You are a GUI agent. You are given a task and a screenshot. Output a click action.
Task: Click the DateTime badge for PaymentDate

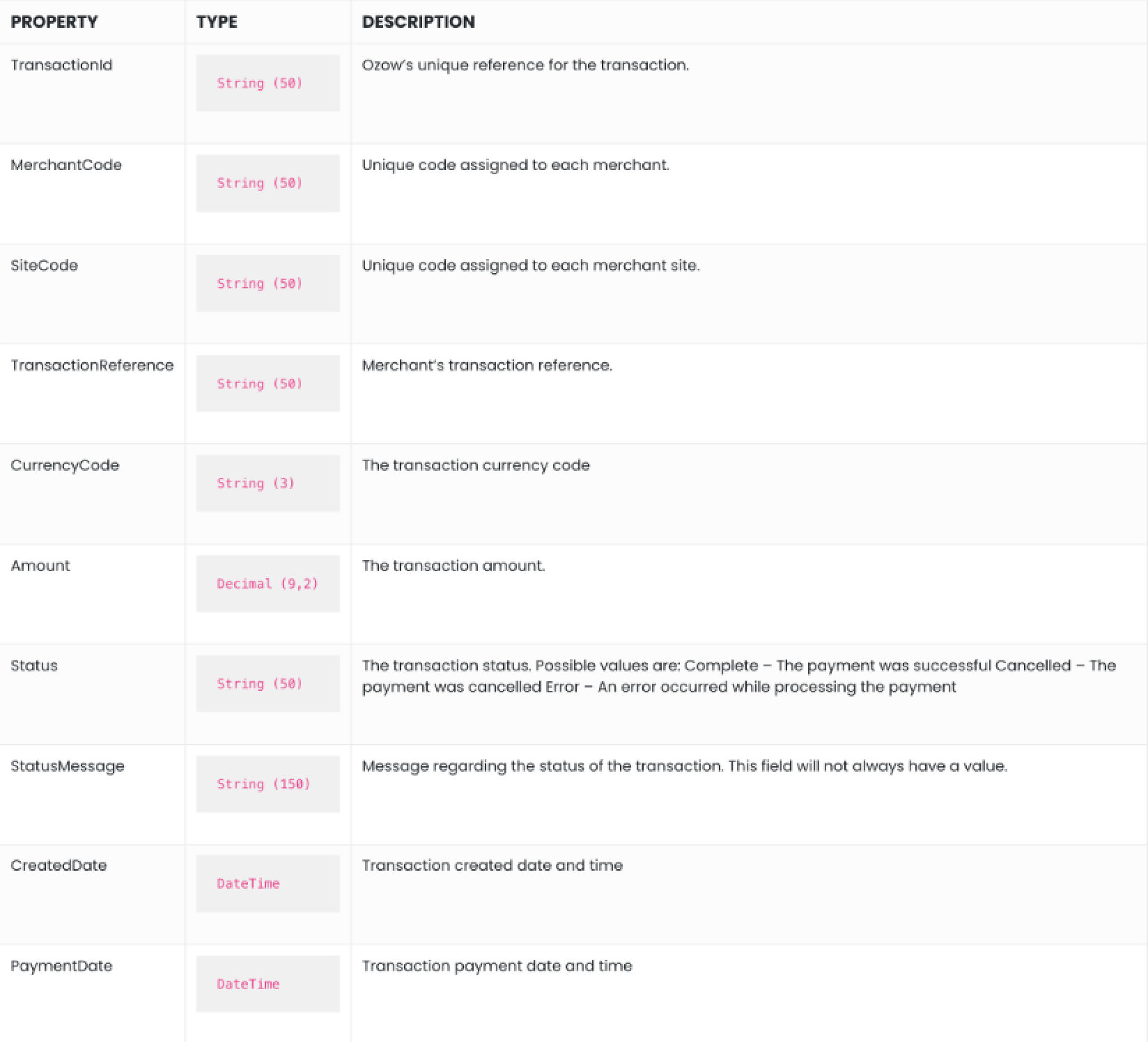click(x=268, y=983)
